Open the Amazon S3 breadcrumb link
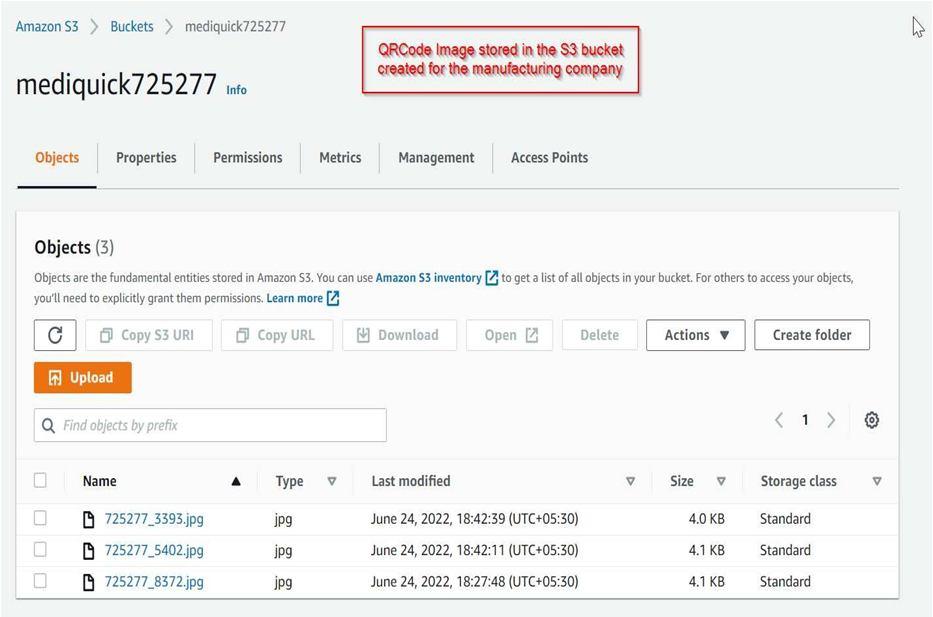The width and height of the screenshot is (933, 617). [47, 26]
